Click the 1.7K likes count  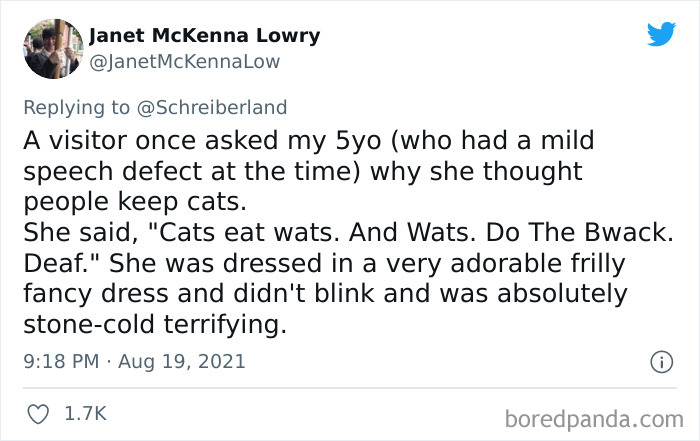(86, 412)
